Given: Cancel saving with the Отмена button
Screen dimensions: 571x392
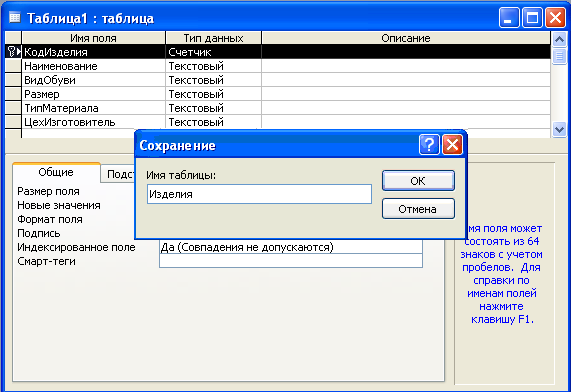Looking at the screenshot, I should coord(418,209).
